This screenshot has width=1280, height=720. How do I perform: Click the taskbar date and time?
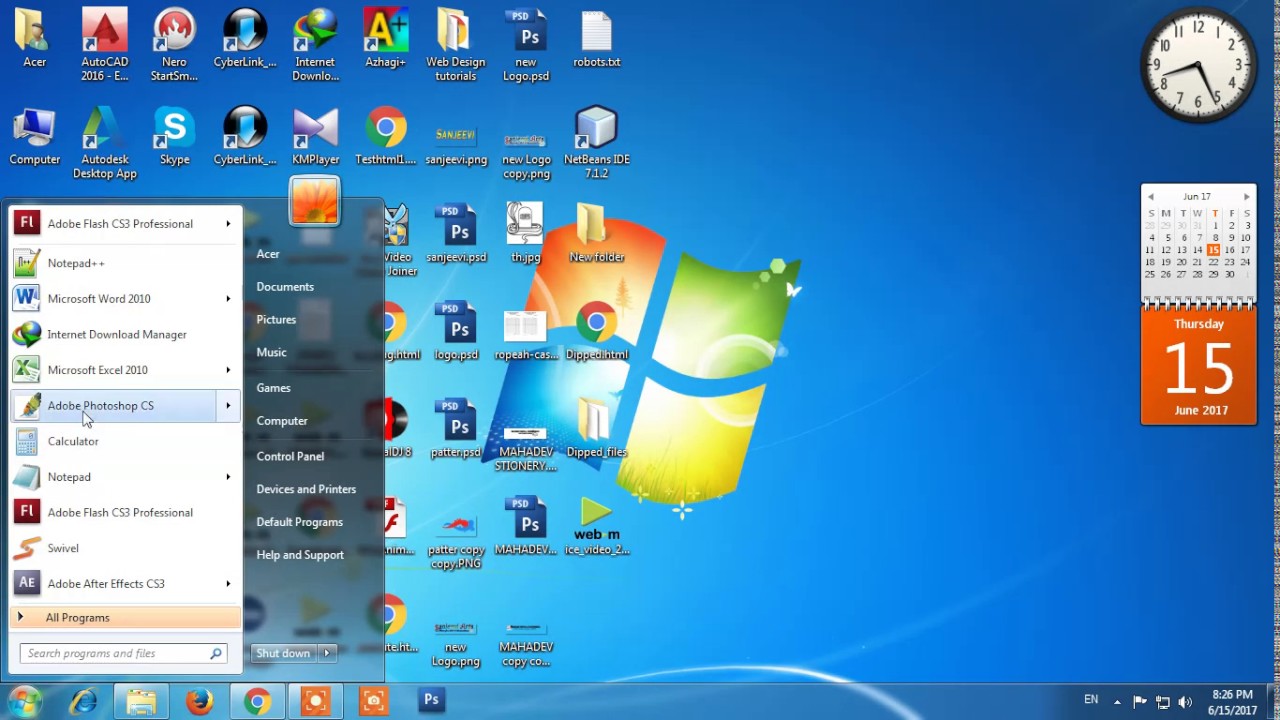pyautogui.click(x=1232, y=702)
